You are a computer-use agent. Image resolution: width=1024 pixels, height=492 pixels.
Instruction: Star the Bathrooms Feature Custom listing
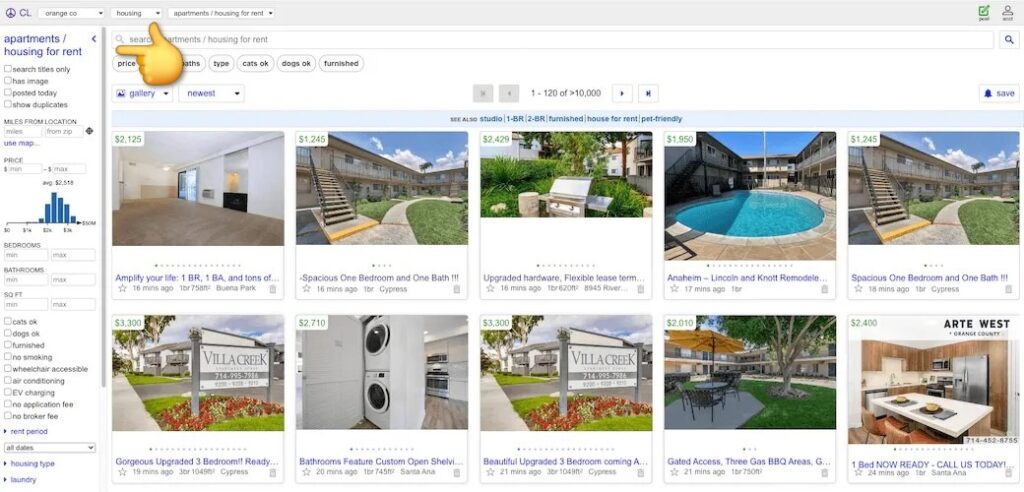(x=306, y=472)
